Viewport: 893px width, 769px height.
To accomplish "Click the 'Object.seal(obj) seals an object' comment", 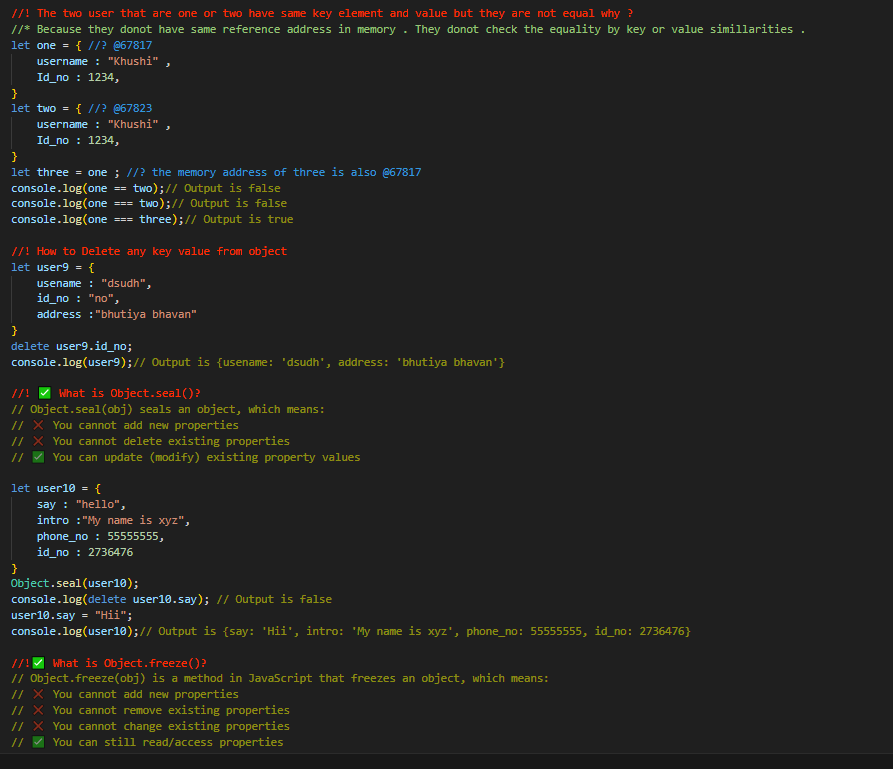I will click(168, 410).
